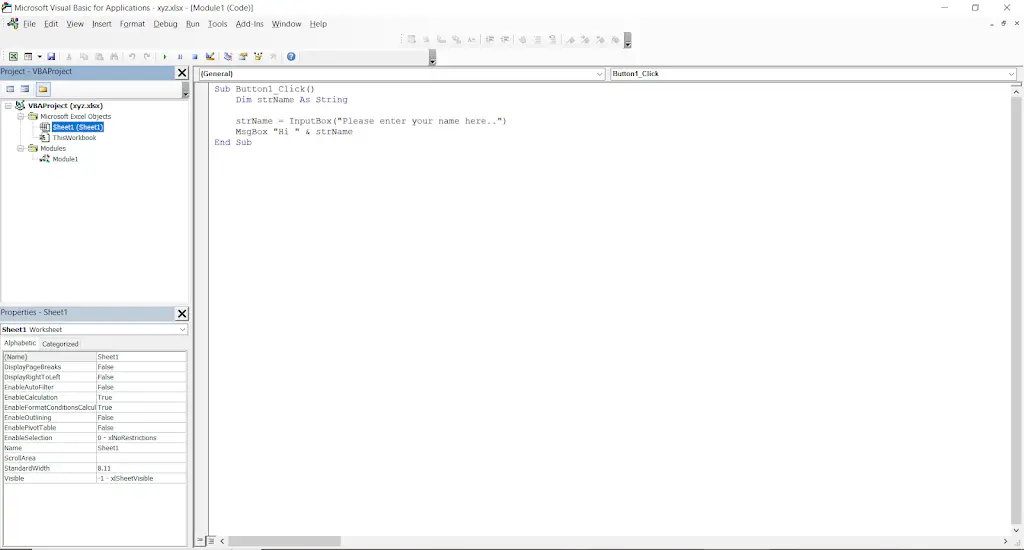The width and height of the screenshot is (1024, 550).
Task: Save the workbook with the floppy icon
Action: [51, 57]
